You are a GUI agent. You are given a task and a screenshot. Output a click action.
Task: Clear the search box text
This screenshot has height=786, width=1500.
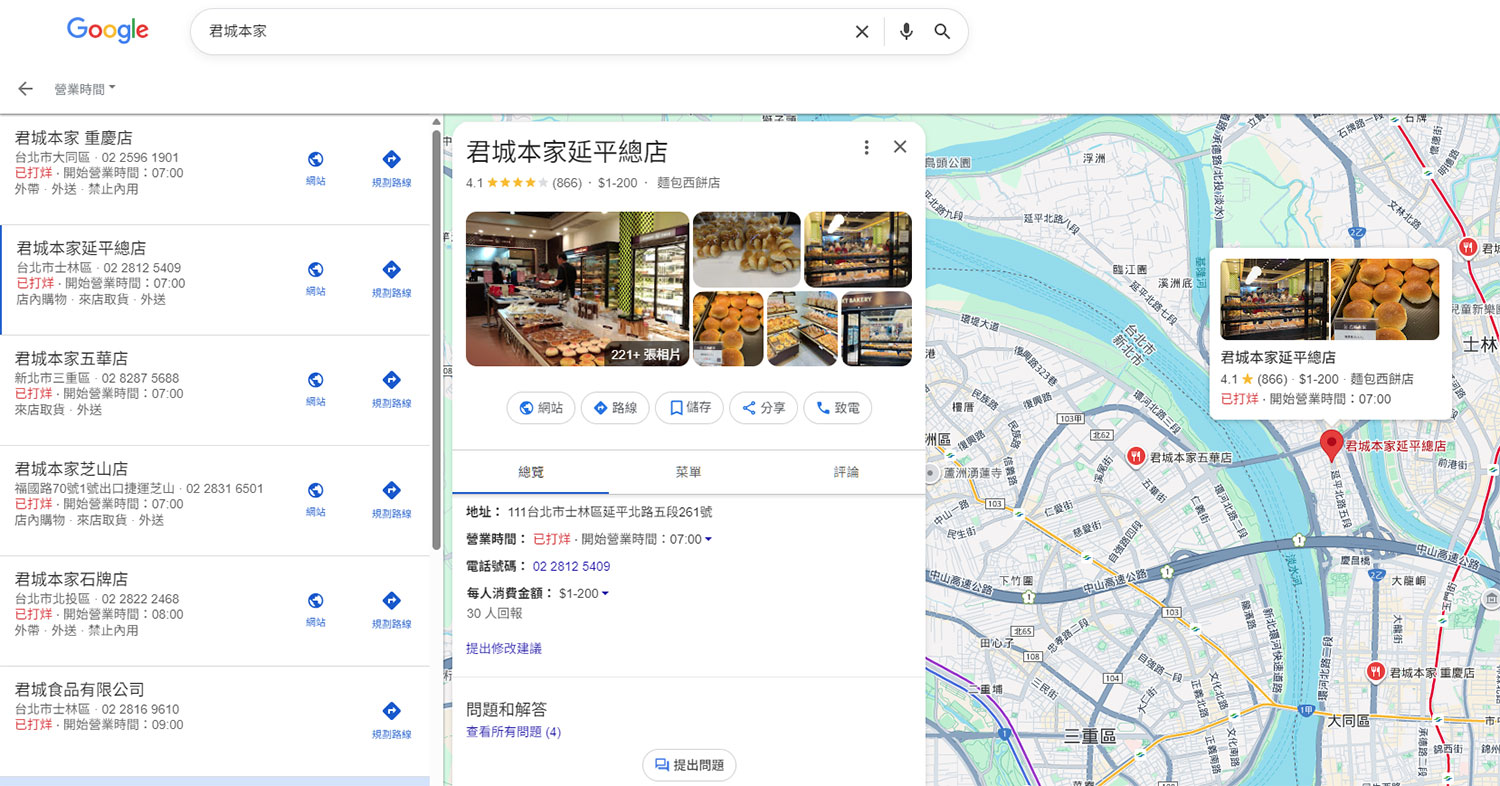point(862,32)
